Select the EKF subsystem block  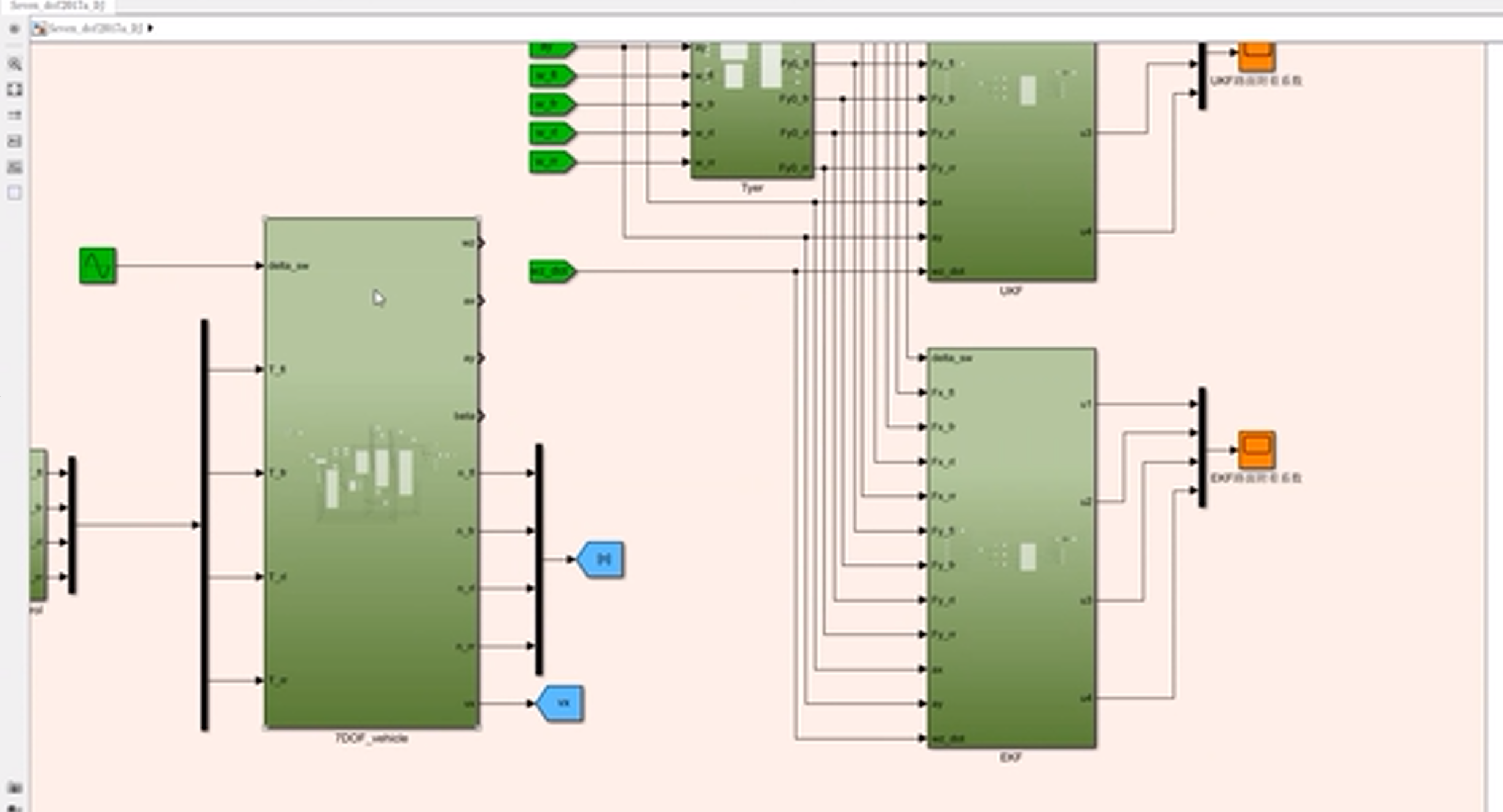coord(1011,547)
